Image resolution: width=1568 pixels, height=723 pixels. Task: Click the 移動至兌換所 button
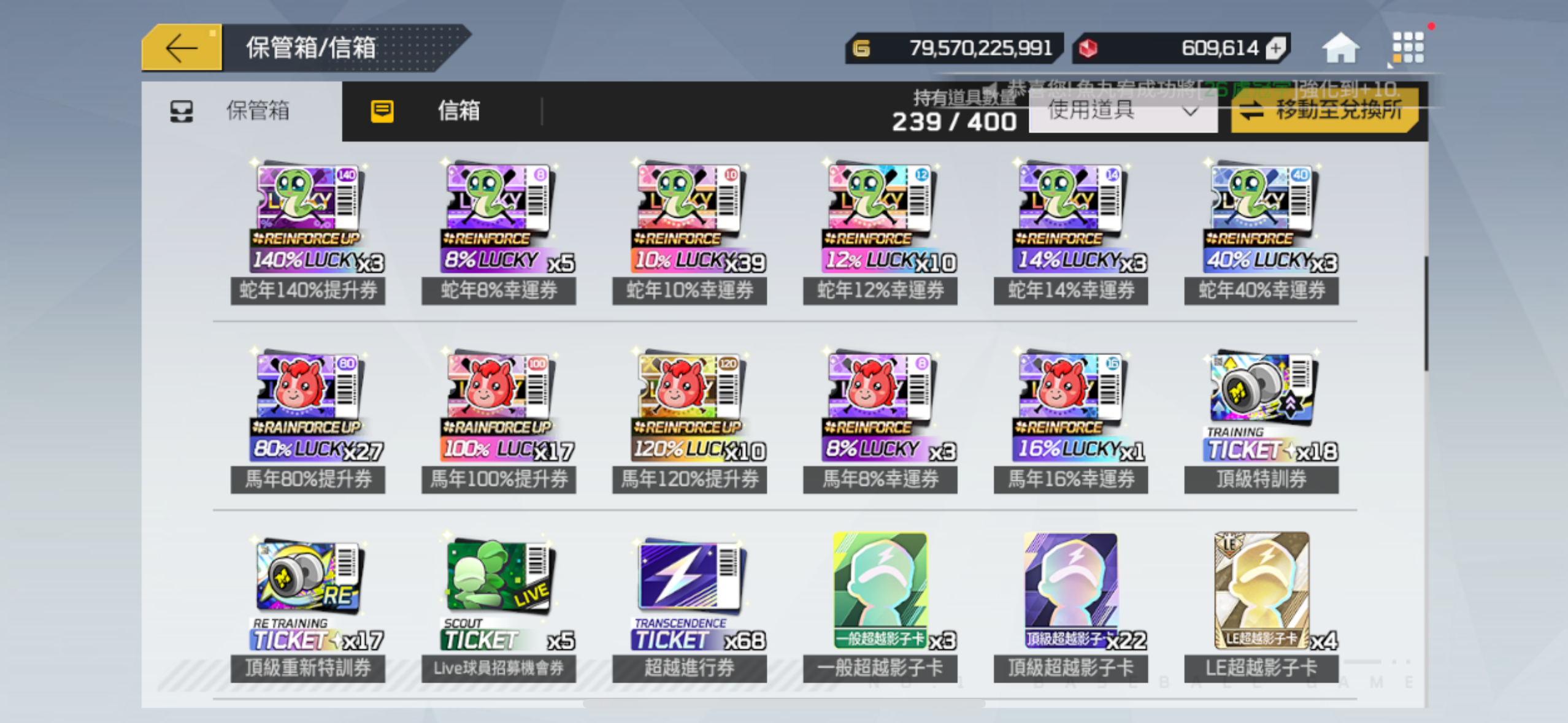(x=1324, y=111)
